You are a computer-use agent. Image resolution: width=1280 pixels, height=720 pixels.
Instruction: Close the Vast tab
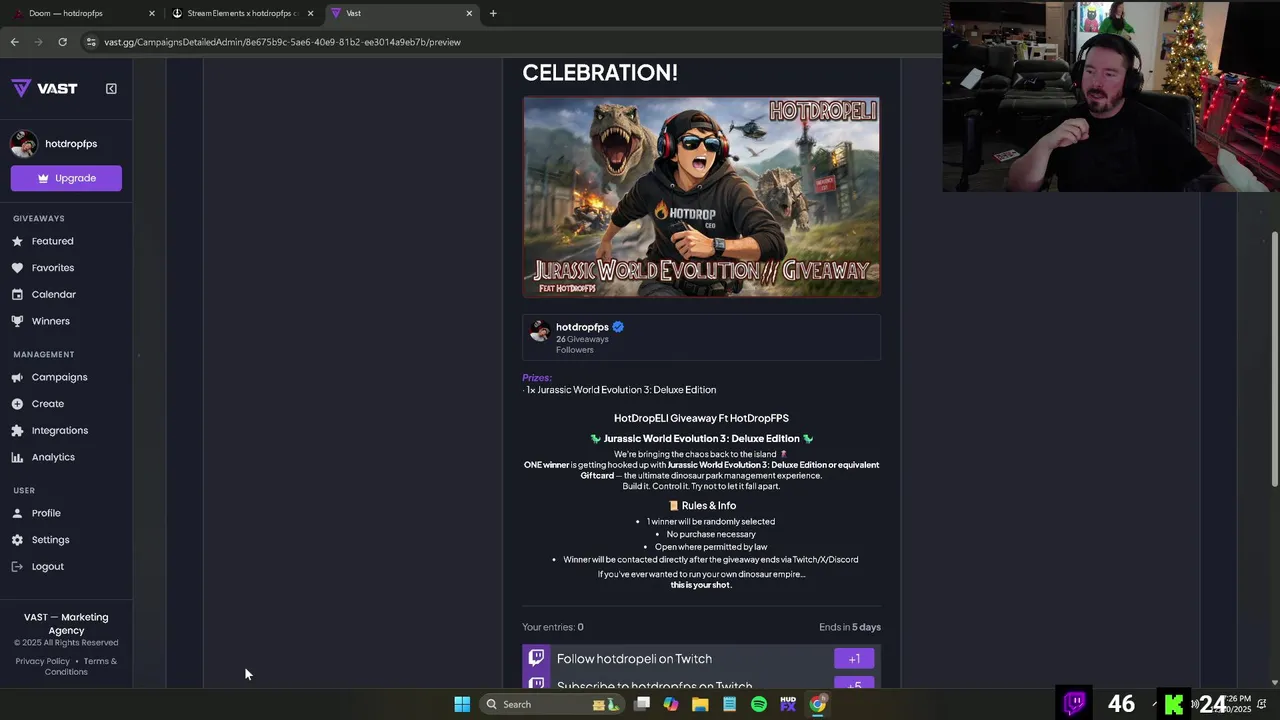[469, 13]
